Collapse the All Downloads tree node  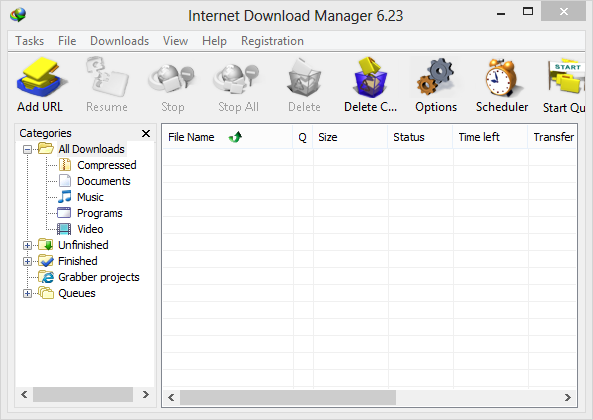27,149
